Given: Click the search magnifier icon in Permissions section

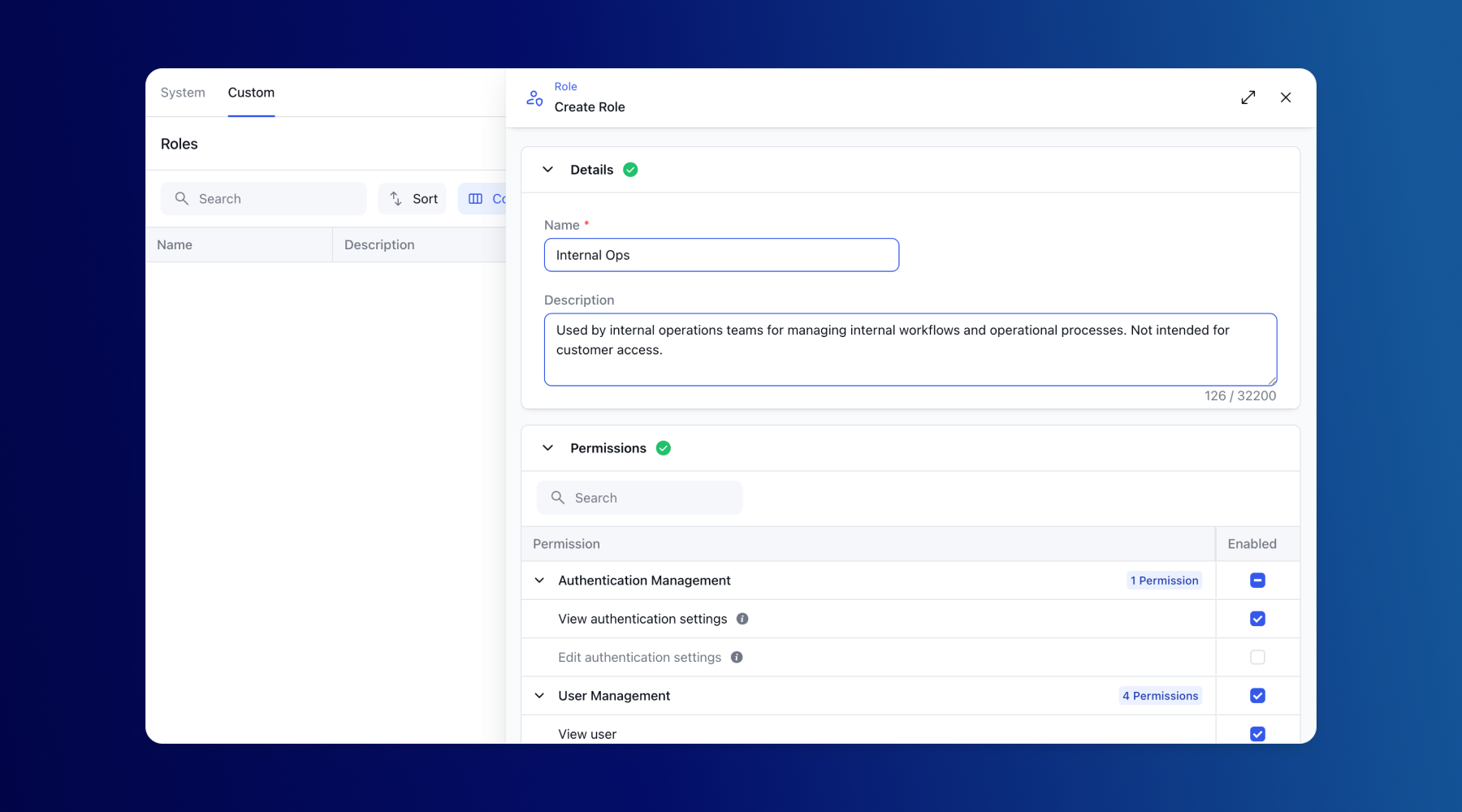Looking at the screenshot, I should pos(558,497).
